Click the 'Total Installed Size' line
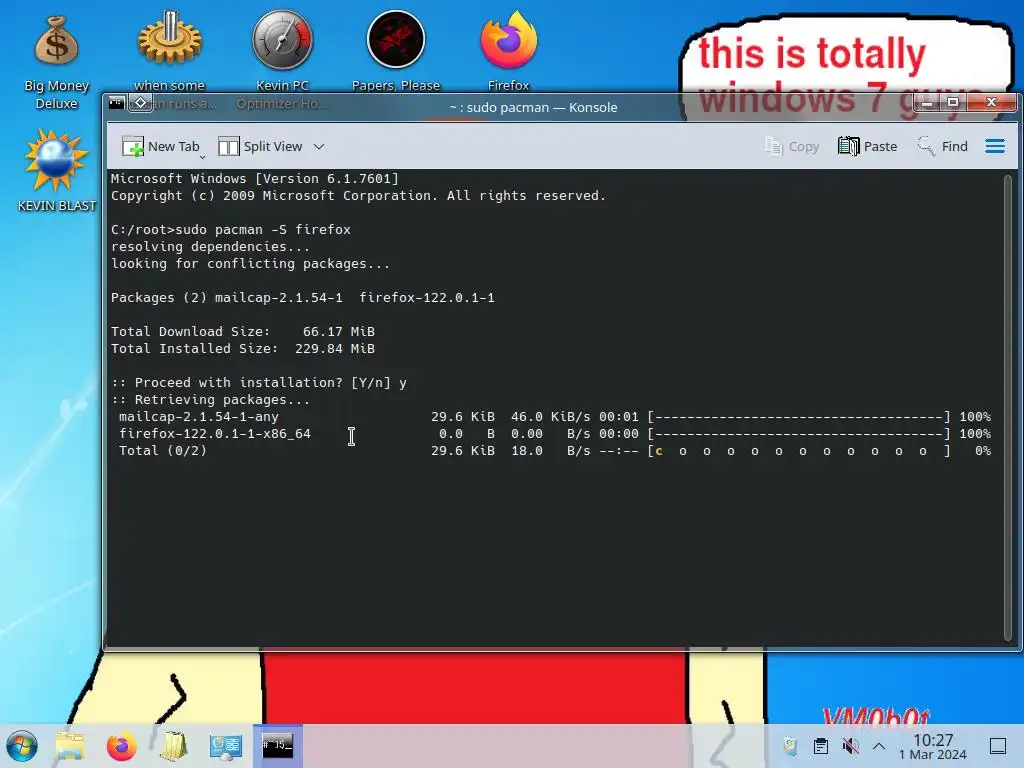Image resolution: width=1024 pixels, height=768 pixels. [242, 348]
